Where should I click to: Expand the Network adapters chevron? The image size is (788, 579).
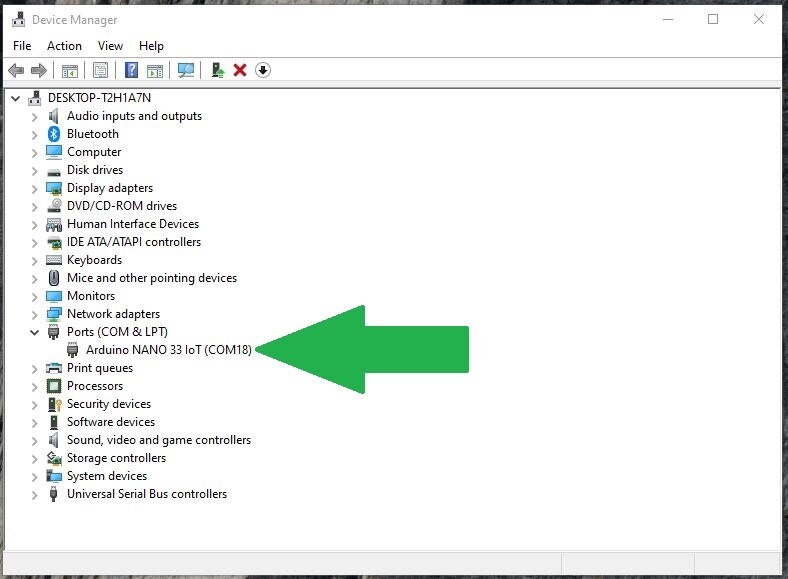34,315
